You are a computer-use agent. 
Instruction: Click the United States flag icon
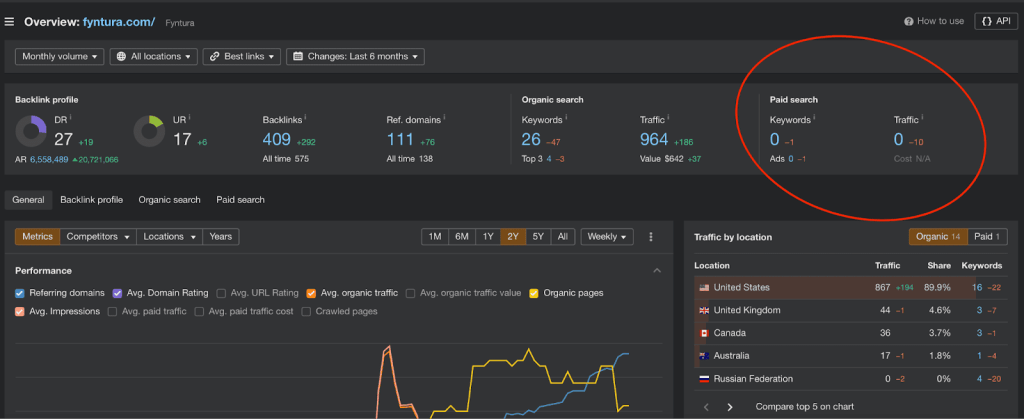tap(706, 288)
